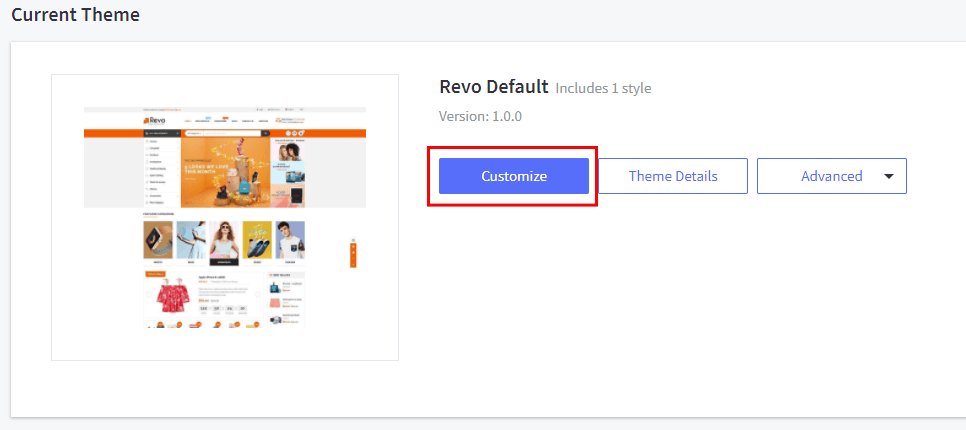The height and width of the screenshot is (430, 966).
Task: Click the Version 1.0.0 text
Action: (480, 116)
